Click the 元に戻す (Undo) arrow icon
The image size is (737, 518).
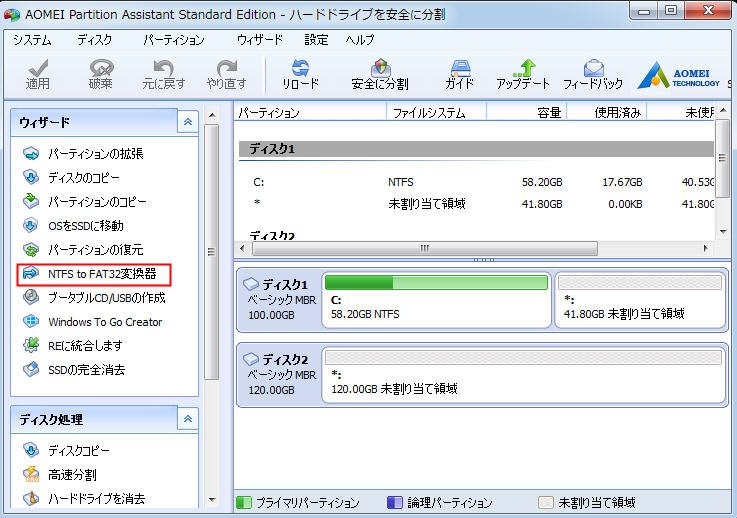(163, 67)
